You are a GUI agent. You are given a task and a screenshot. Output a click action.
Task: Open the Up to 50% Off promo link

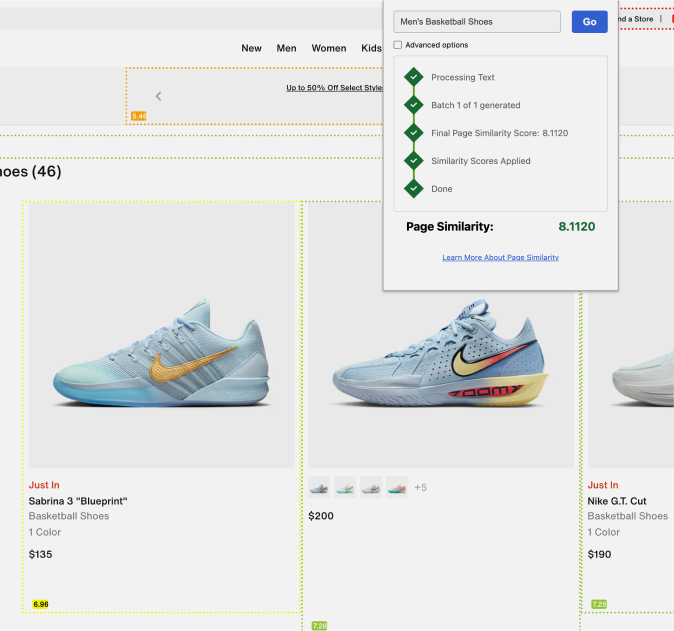pos(334,88)
